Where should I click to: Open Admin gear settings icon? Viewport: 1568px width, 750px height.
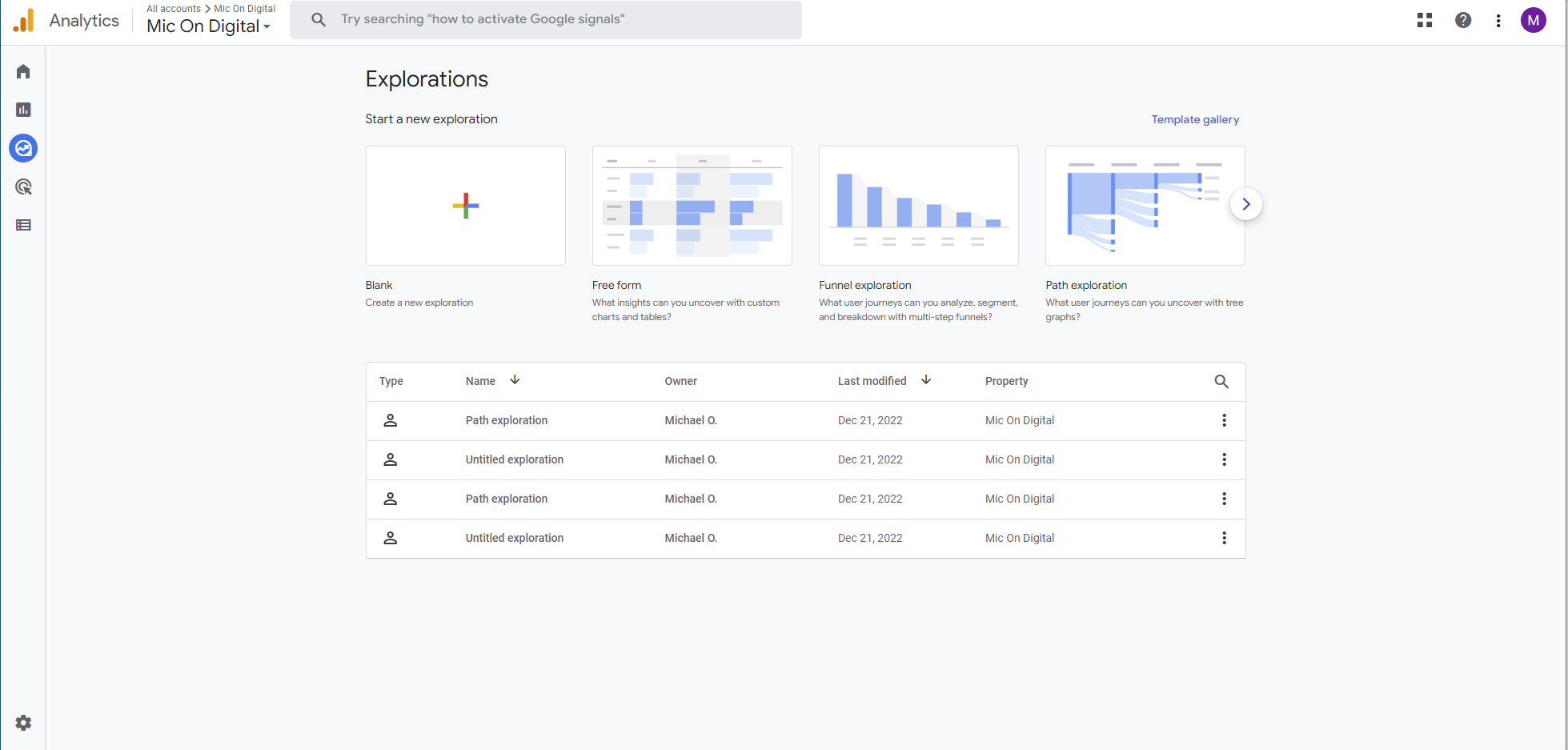tap(23, 723)
